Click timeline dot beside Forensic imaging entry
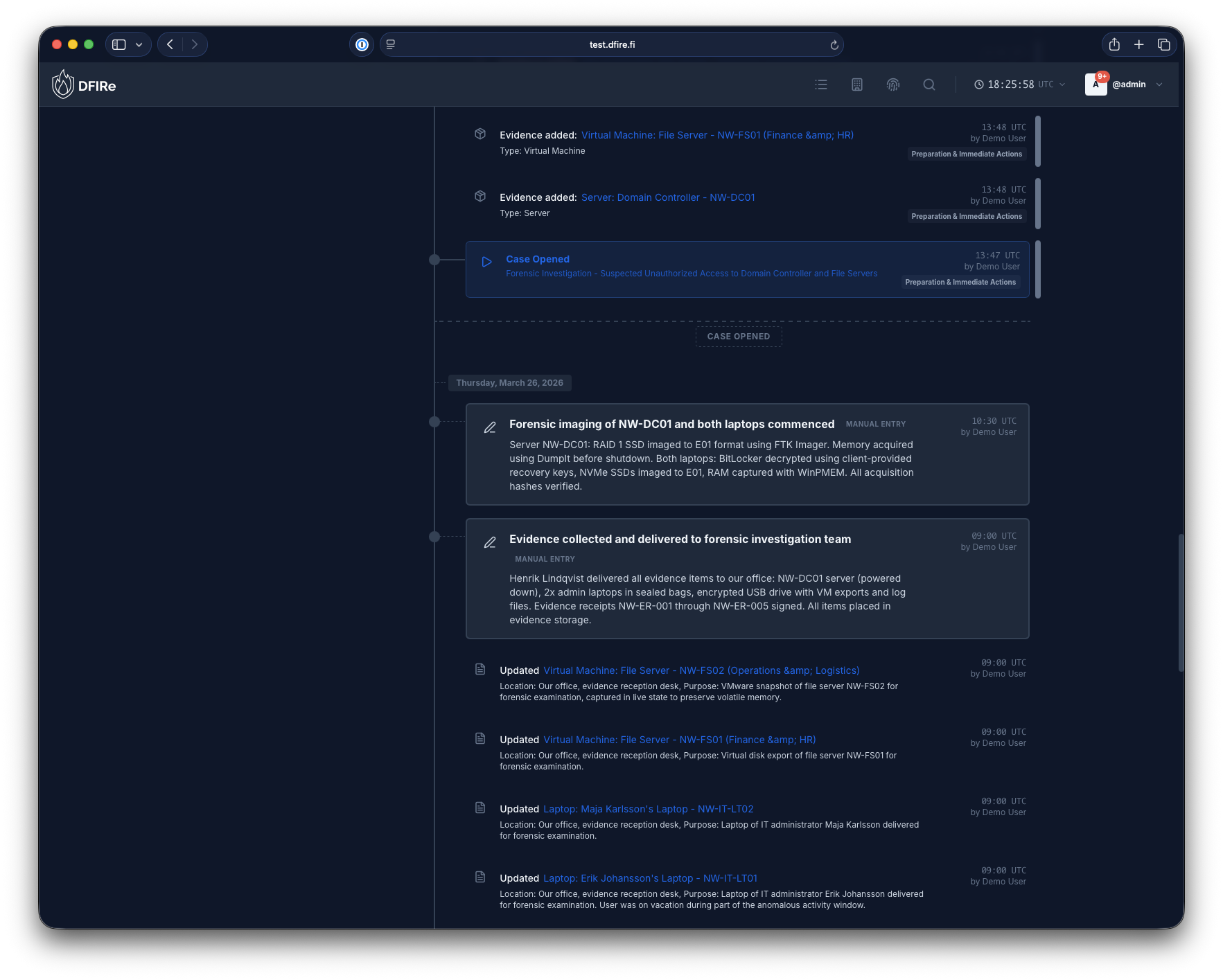This screenshot has width=1223, height=980. point(434,422)
